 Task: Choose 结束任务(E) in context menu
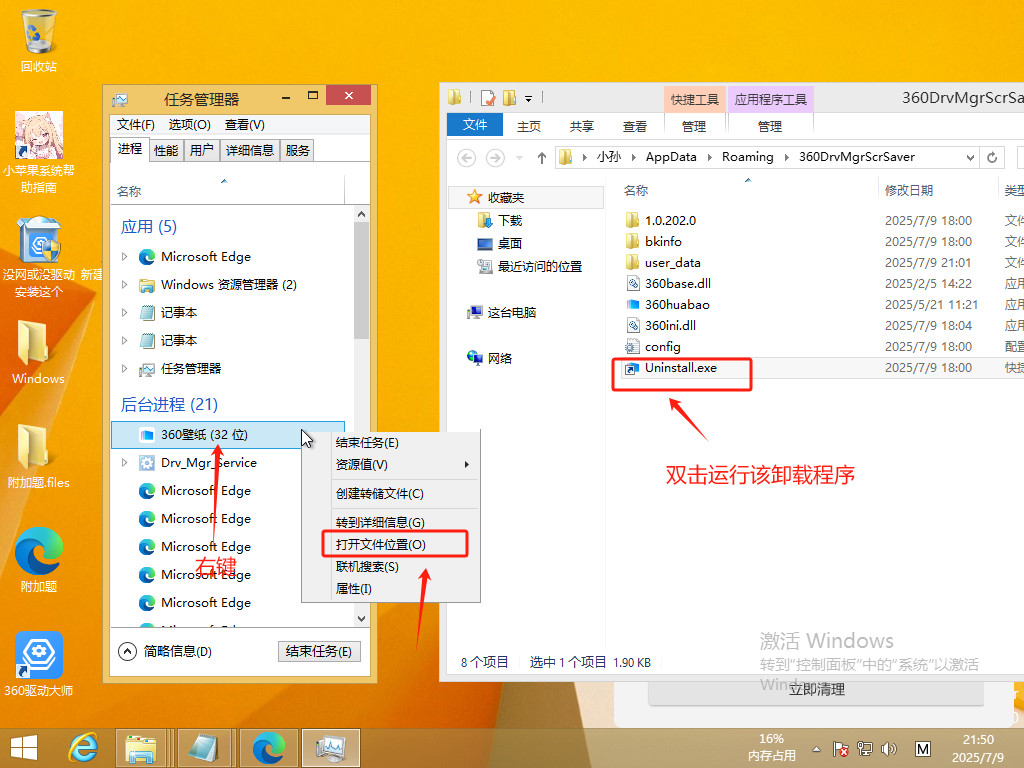tap(391, 443)
